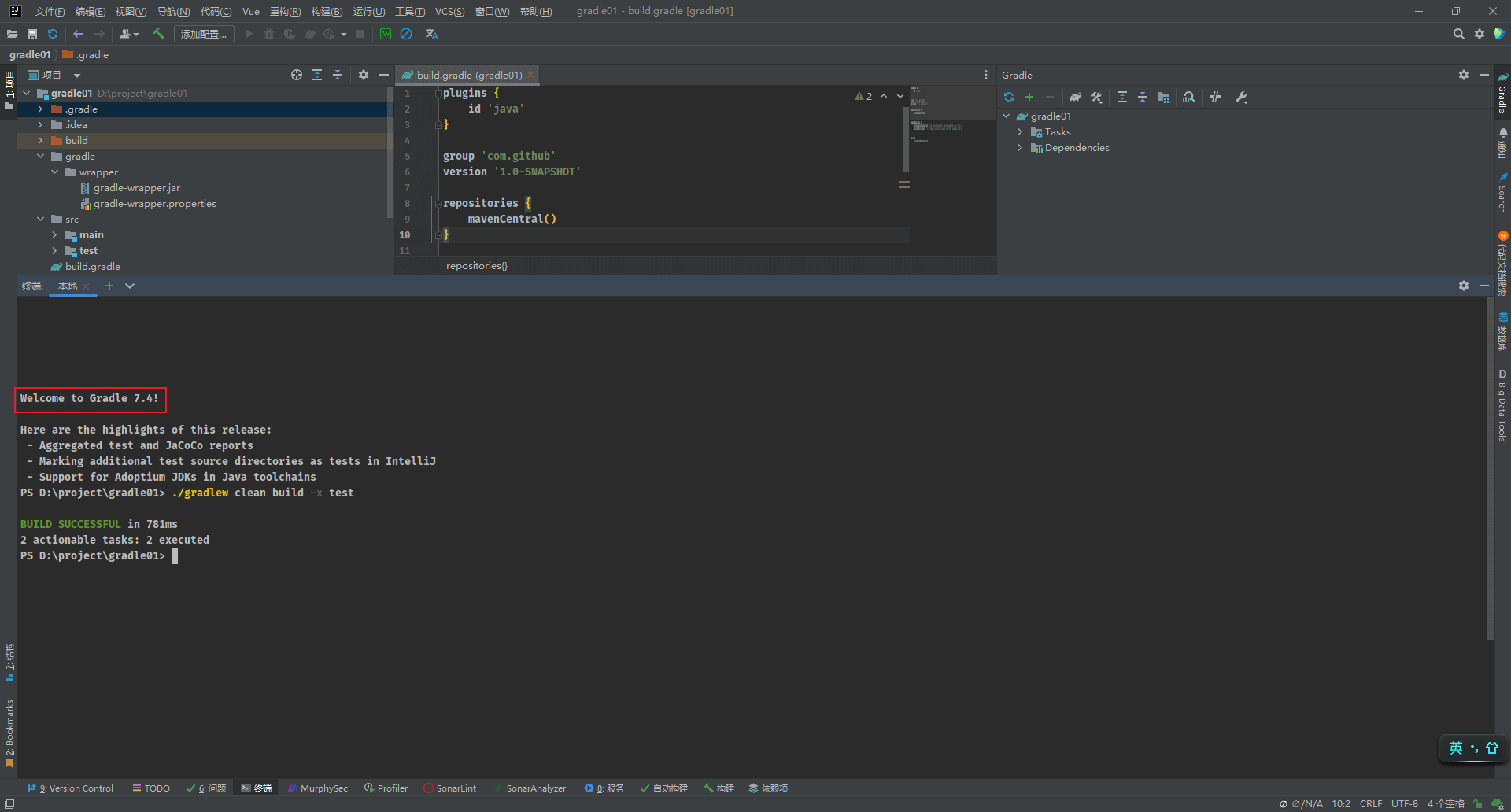This screenshot has height=812, width=1511.
Task: Click the green monitor icon in main toolbar
Action: tap(386, 34)
